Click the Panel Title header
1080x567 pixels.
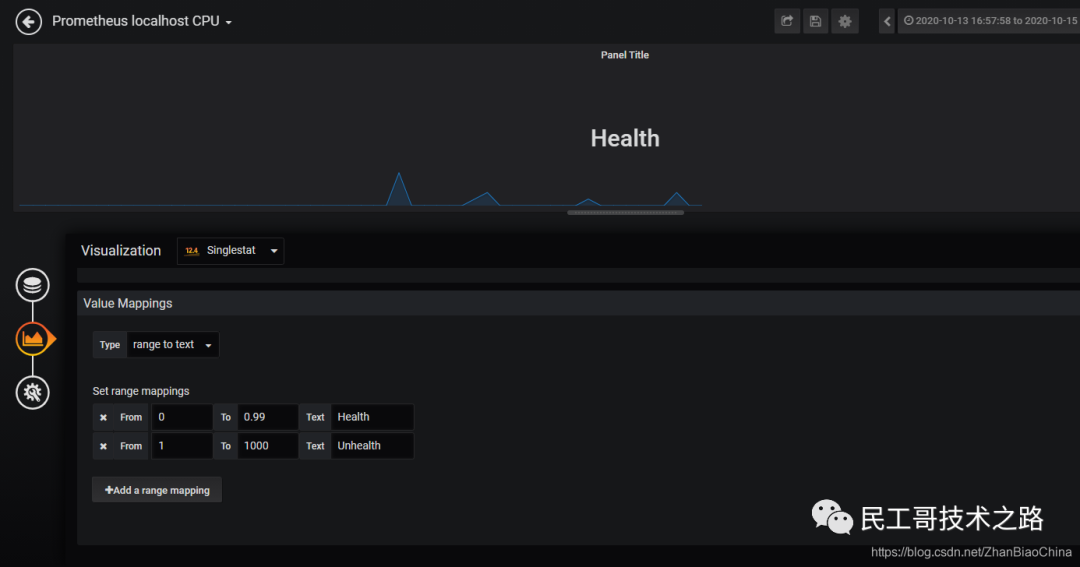625,55
